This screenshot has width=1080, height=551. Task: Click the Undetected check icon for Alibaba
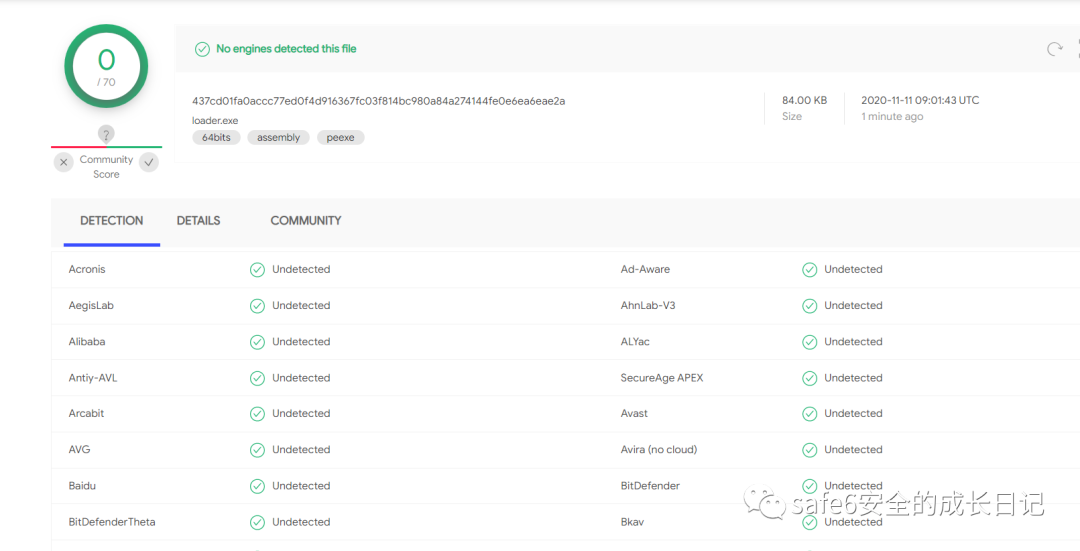pos(258,342)
